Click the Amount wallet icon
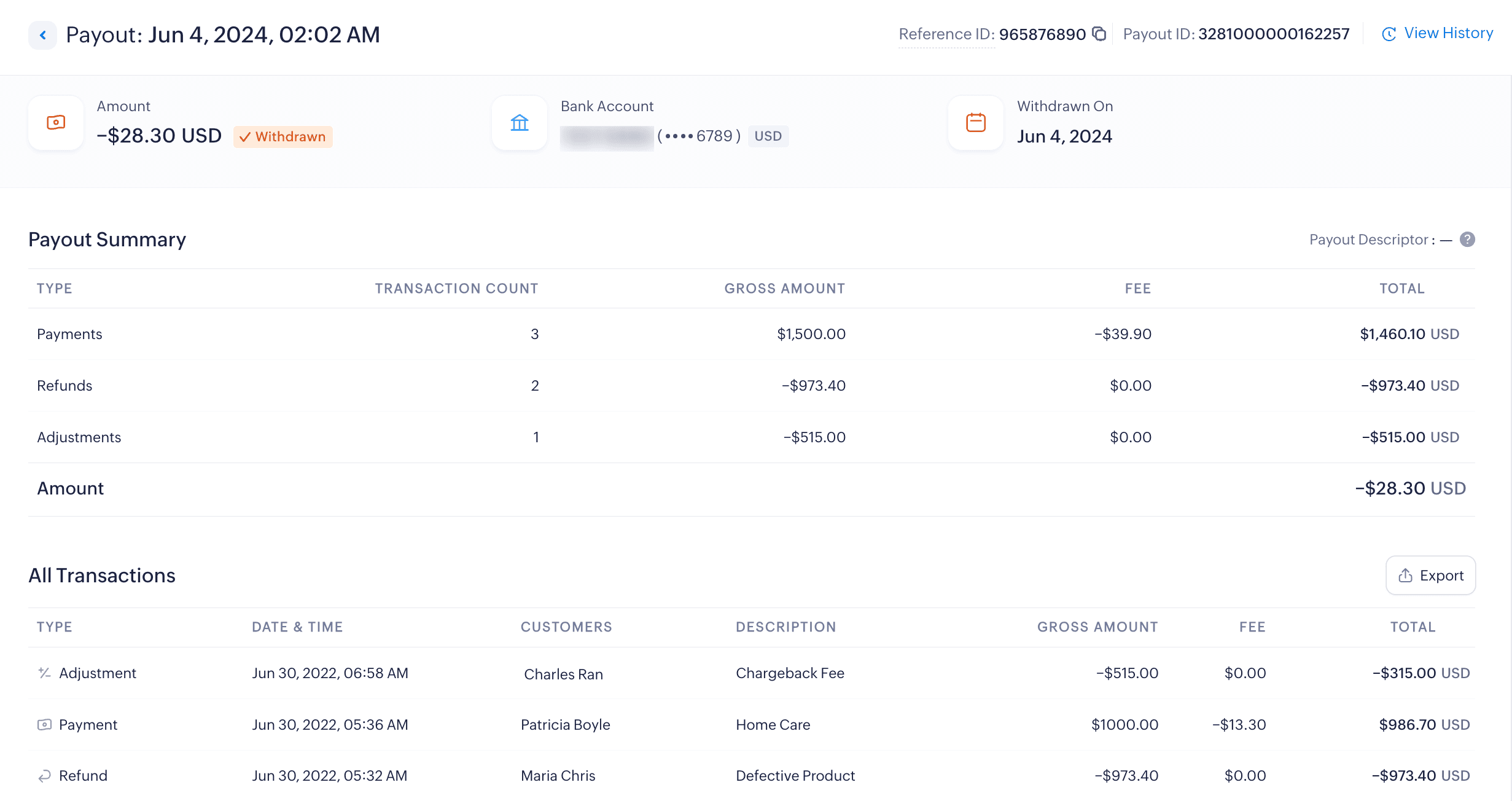 coord(56,123)
